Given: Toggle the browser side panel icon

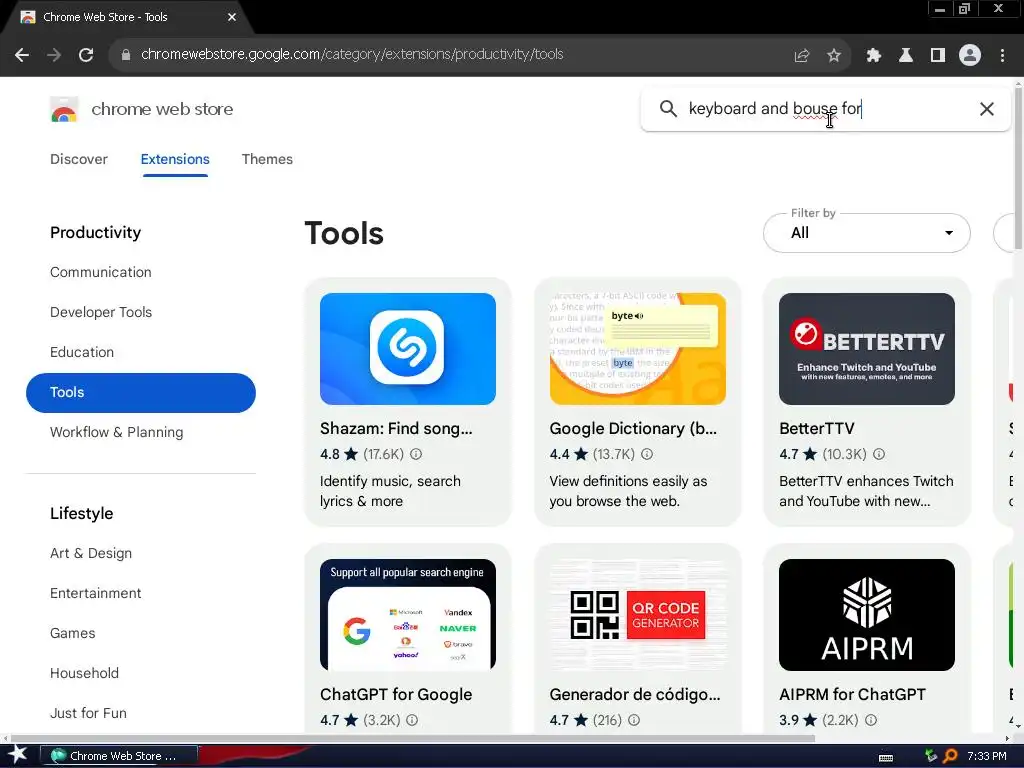Looking at the screenshot, I should pos(938,56).
